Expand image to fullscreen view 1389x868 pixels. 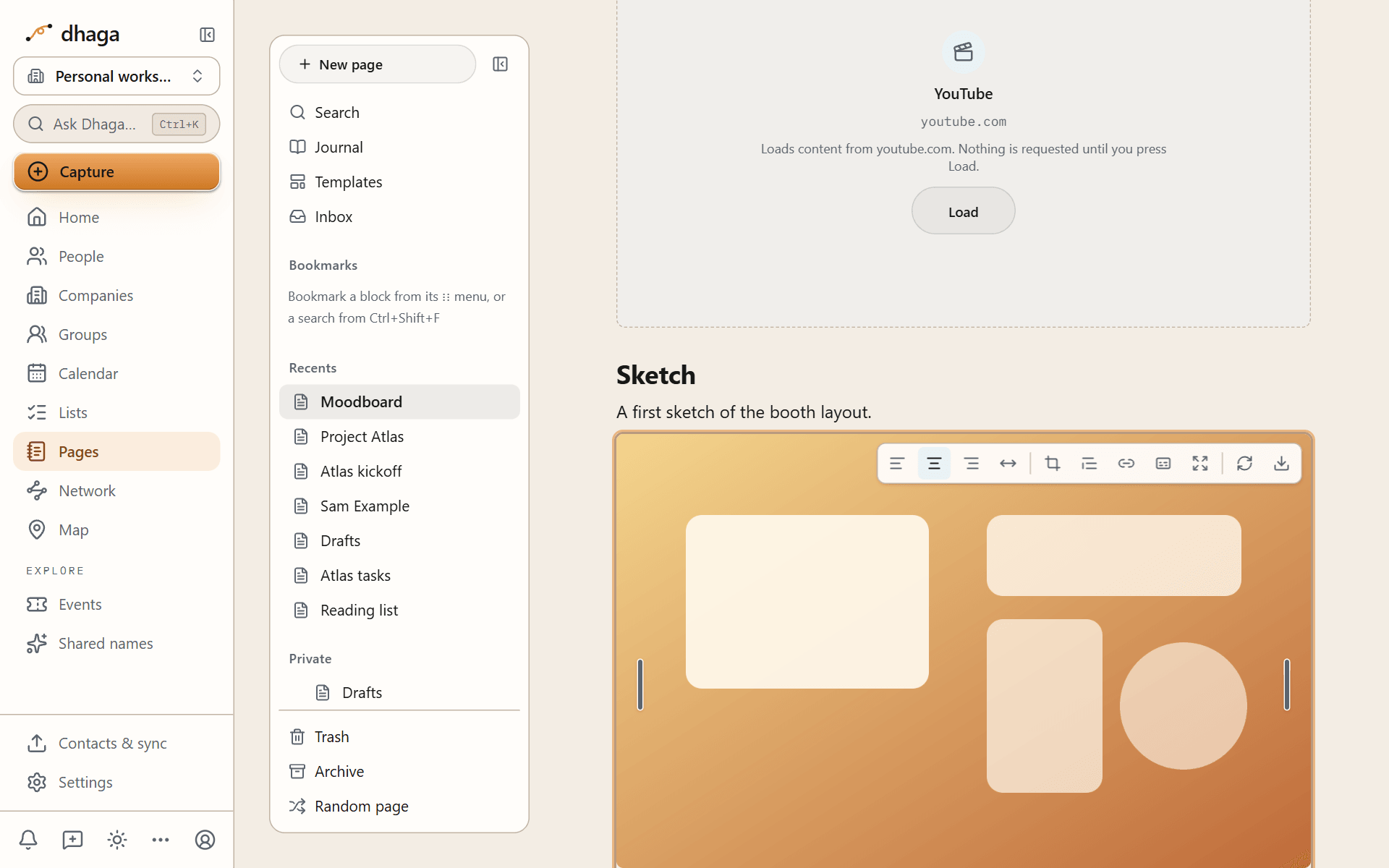1200,464
